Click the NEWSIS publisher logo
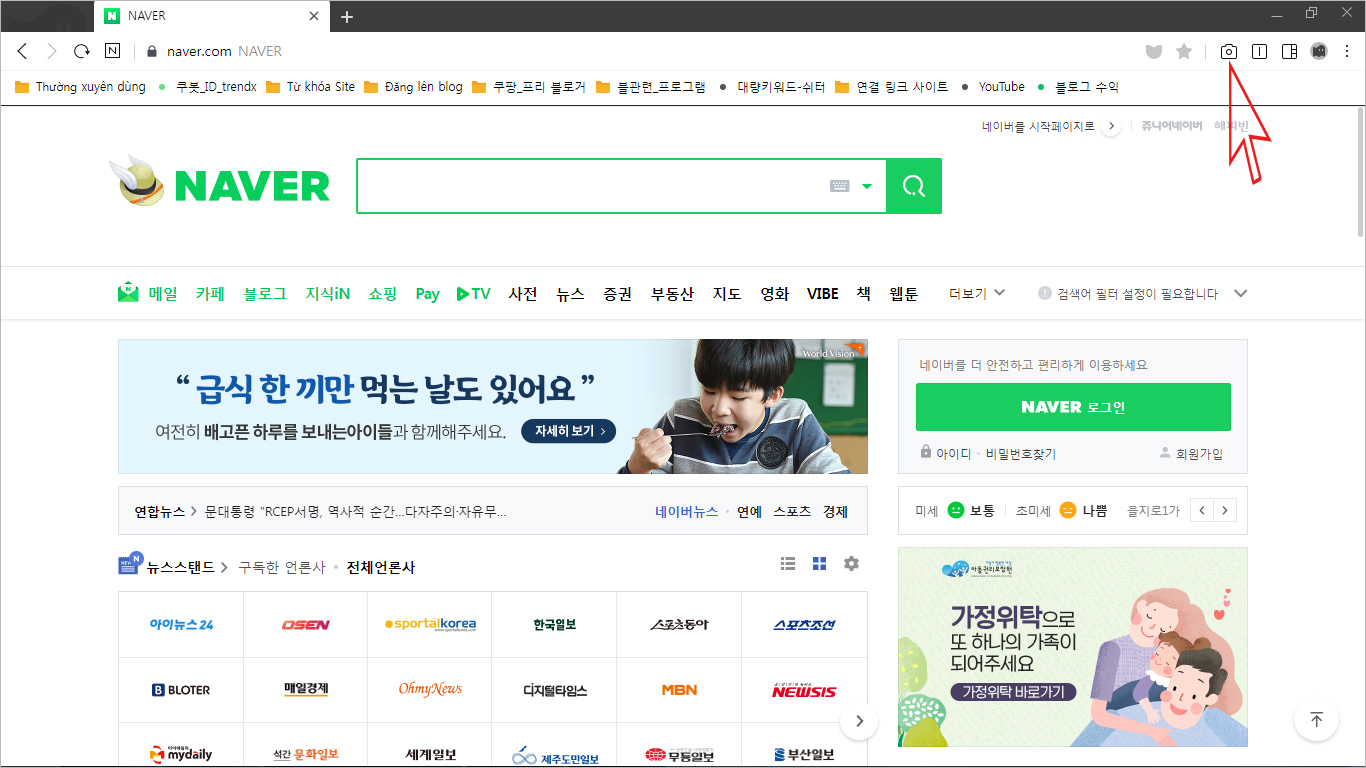The image size is (1366, 768). click(804, 690)
